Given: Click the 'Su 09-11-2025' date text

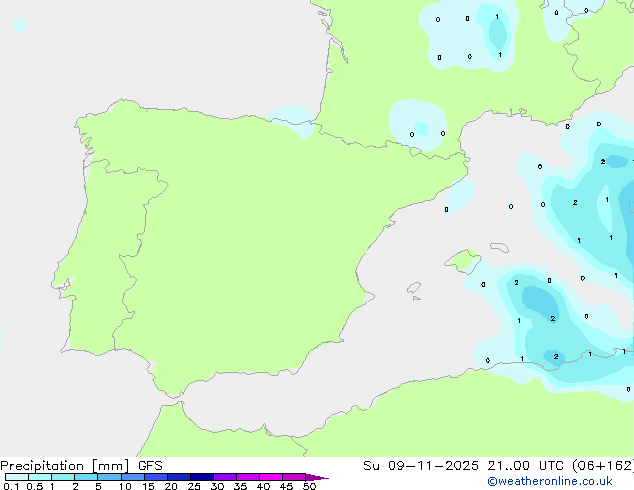Looking at the screenshot, I should point(421,466).
